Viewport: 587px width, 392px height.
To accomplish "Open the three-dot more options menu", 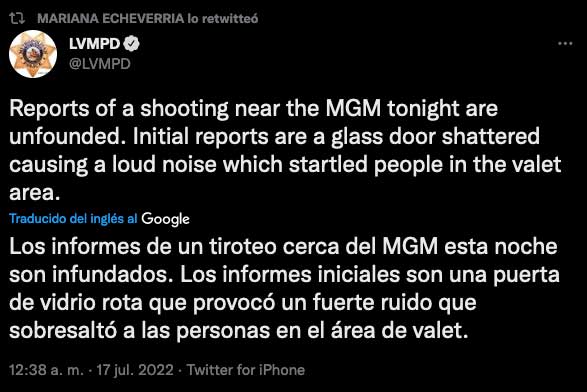I will coord(565,44).
